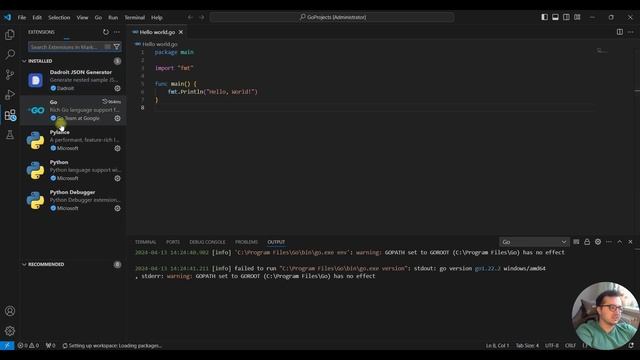640x360 pixels.
Task: Go back in navigation history
Action: (x=190, y=17)
